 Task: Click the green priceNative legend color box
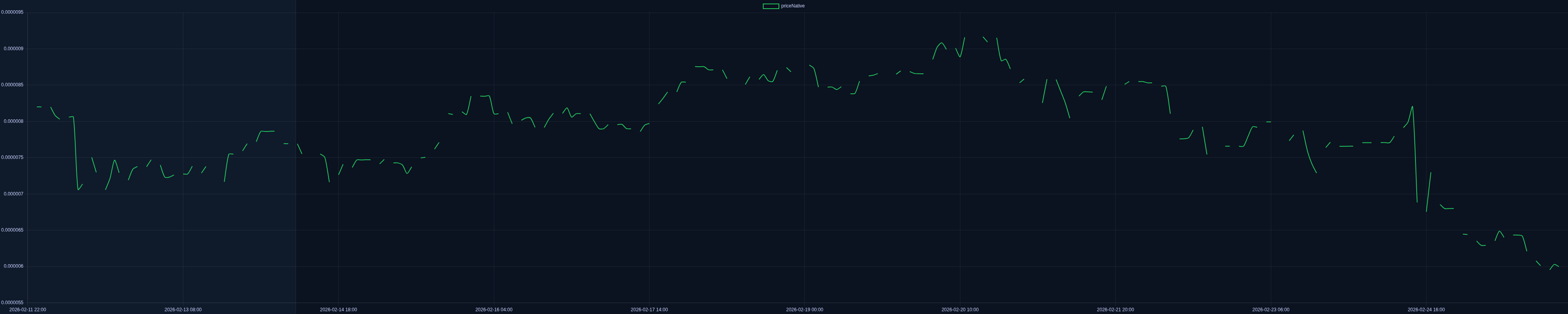pos(771,6)
